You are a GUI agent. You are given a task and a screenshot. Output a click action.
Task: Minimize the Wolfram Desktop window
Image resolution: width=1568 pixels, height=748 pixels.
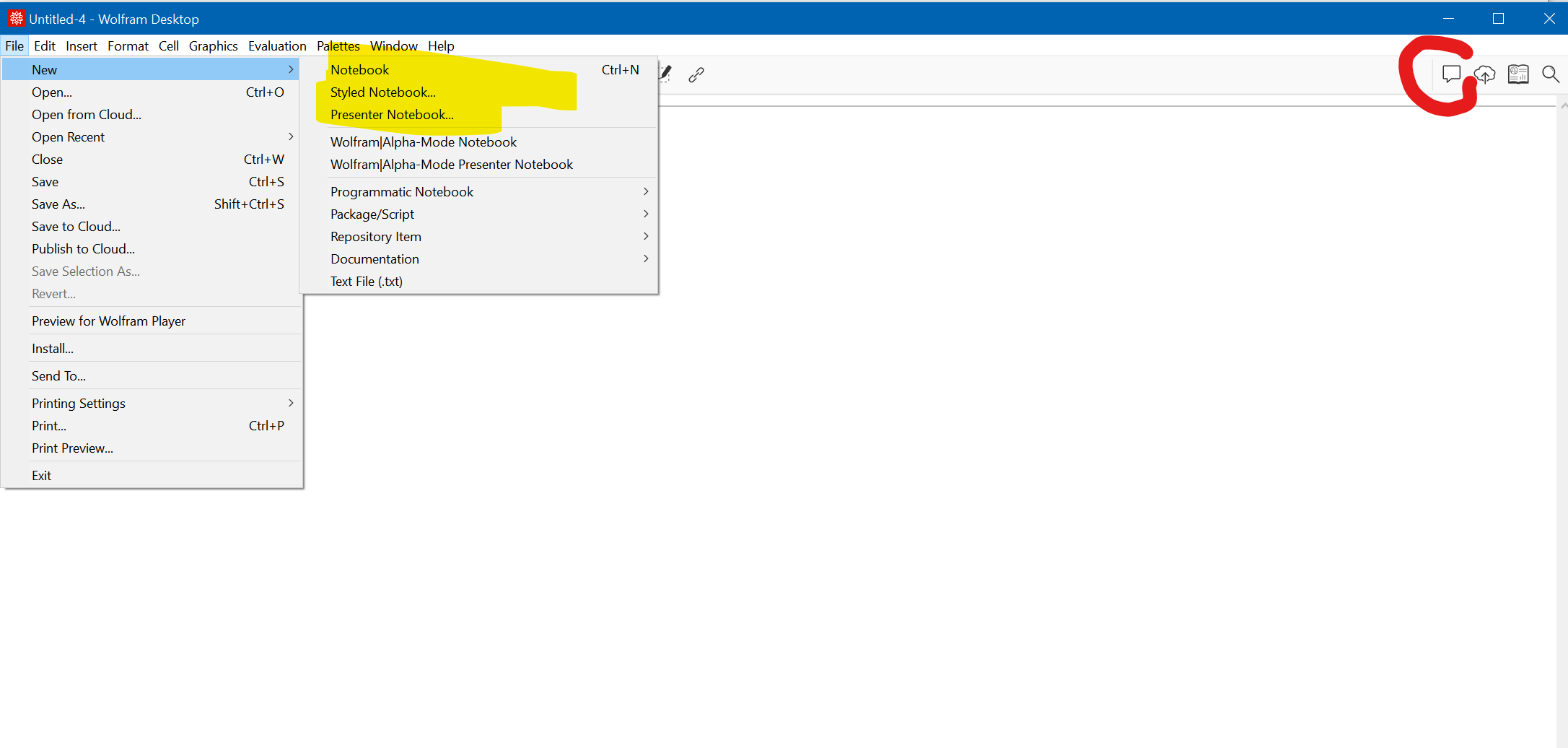[1448, 19]
